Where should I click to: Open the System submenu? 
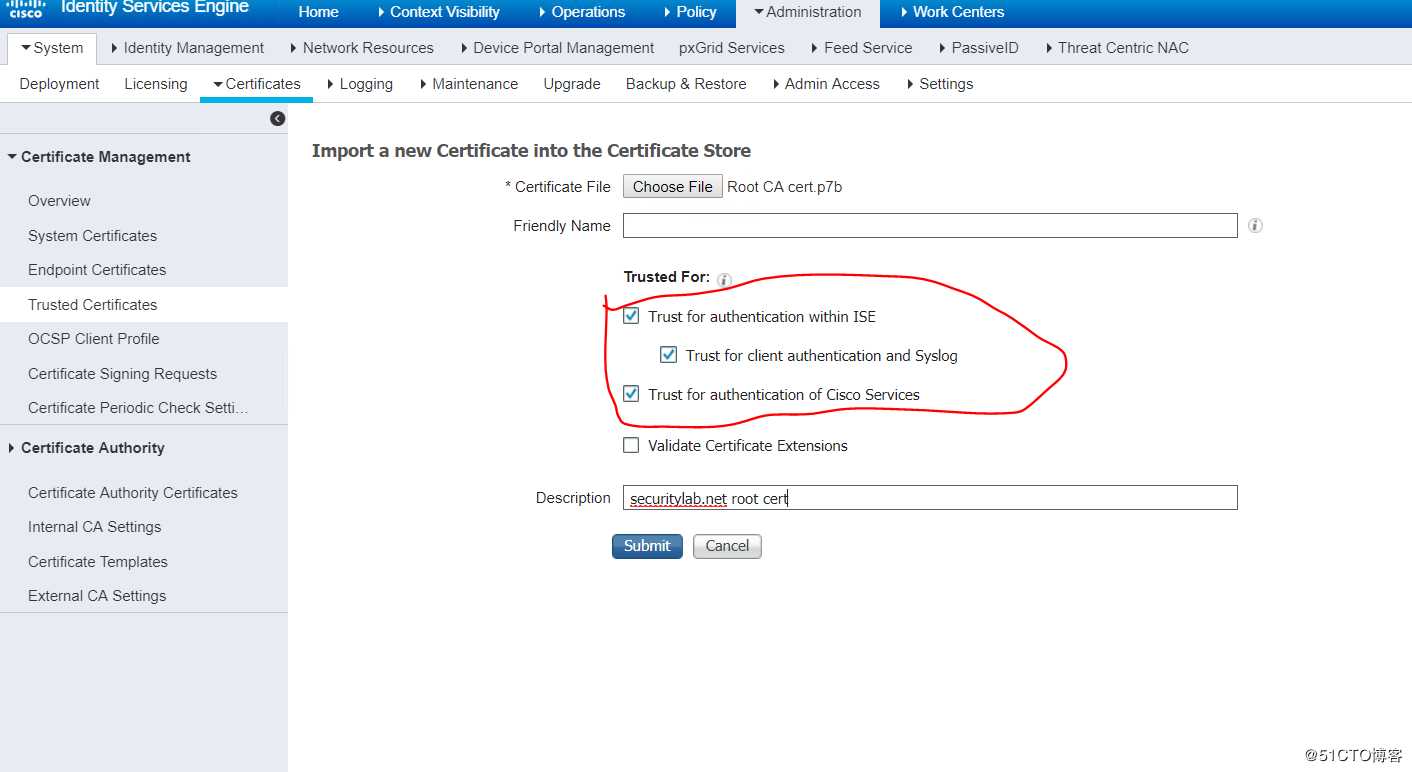point(52,48)
